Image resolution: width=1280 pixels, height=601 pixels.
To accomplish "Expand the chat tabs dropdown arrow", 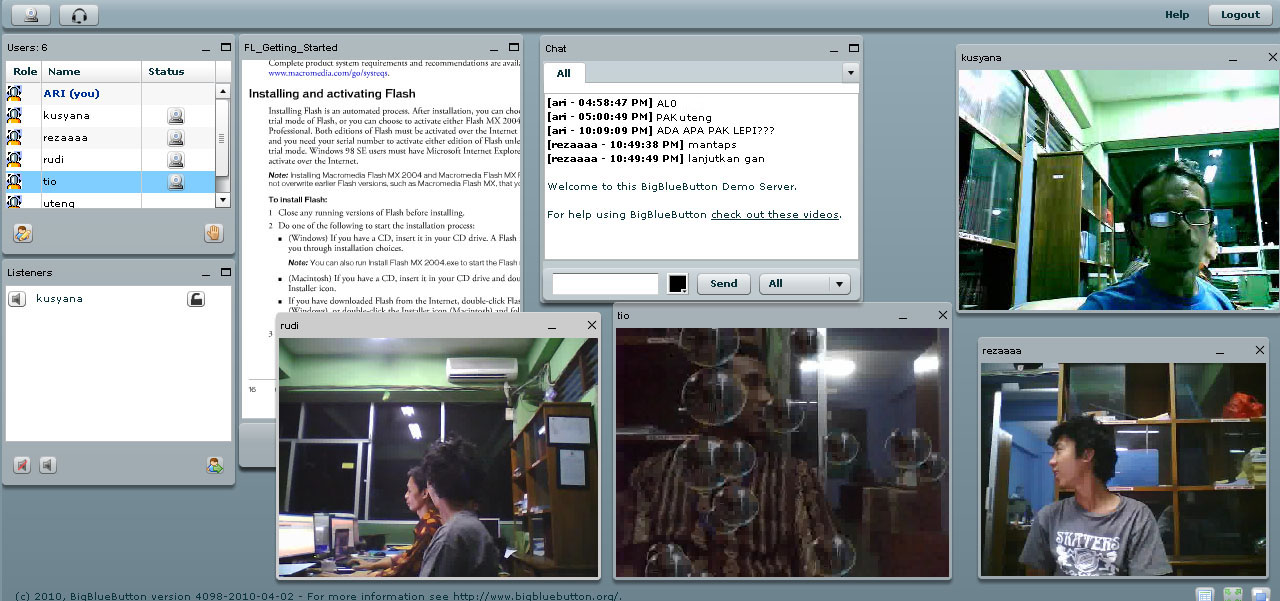I will [x=850, y=73].
